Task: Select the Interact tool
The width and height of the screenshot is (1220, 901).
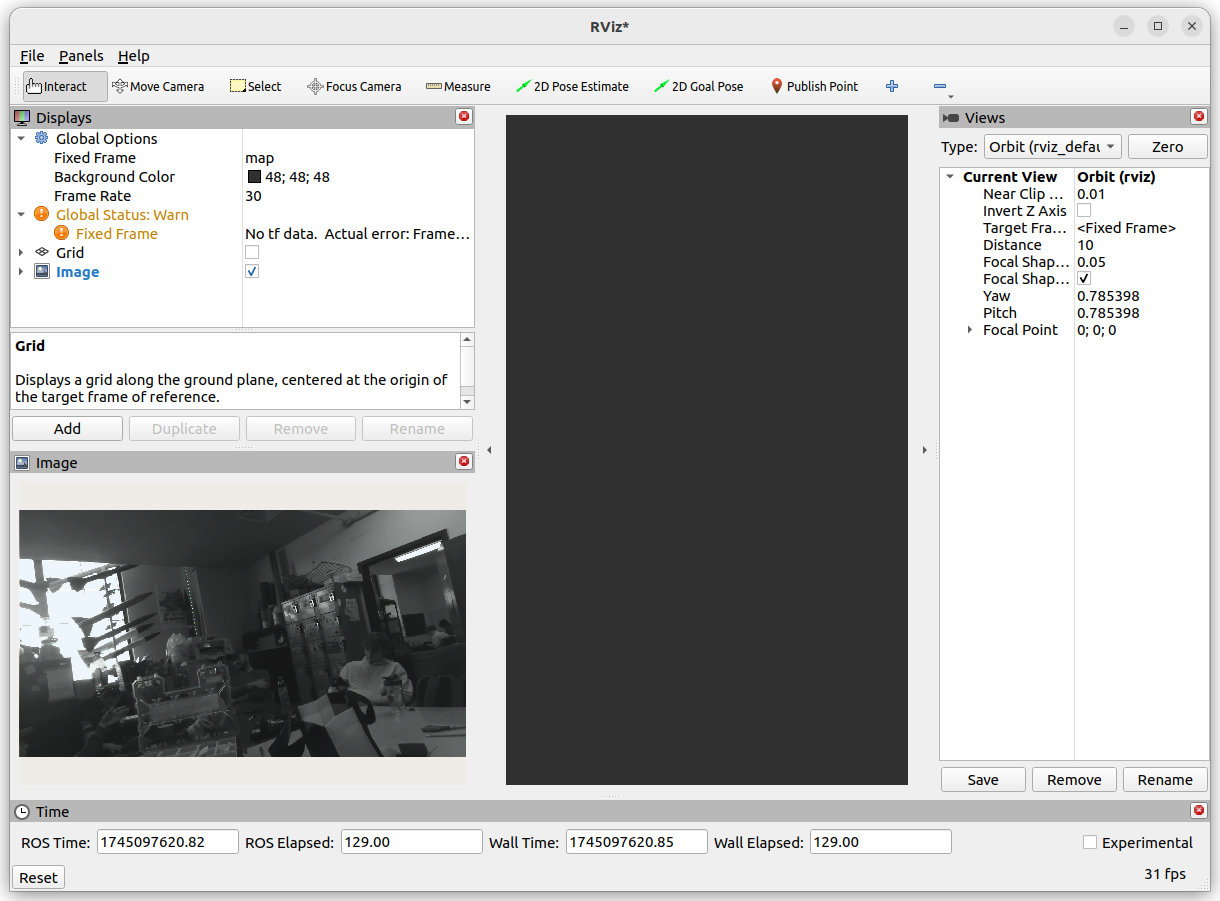Action: click(65, 86)
